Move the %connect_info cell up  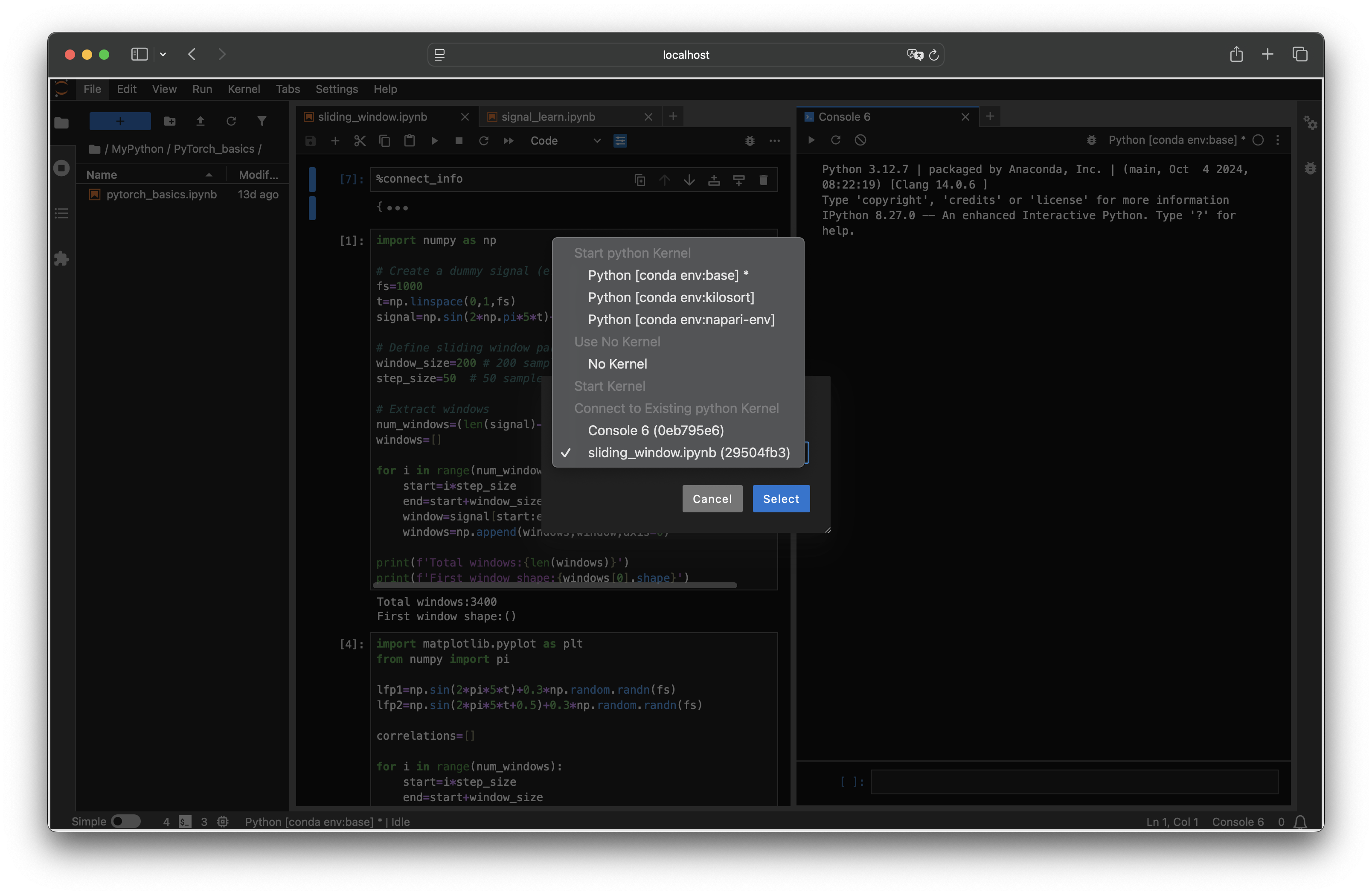click(x=665, y=180)
